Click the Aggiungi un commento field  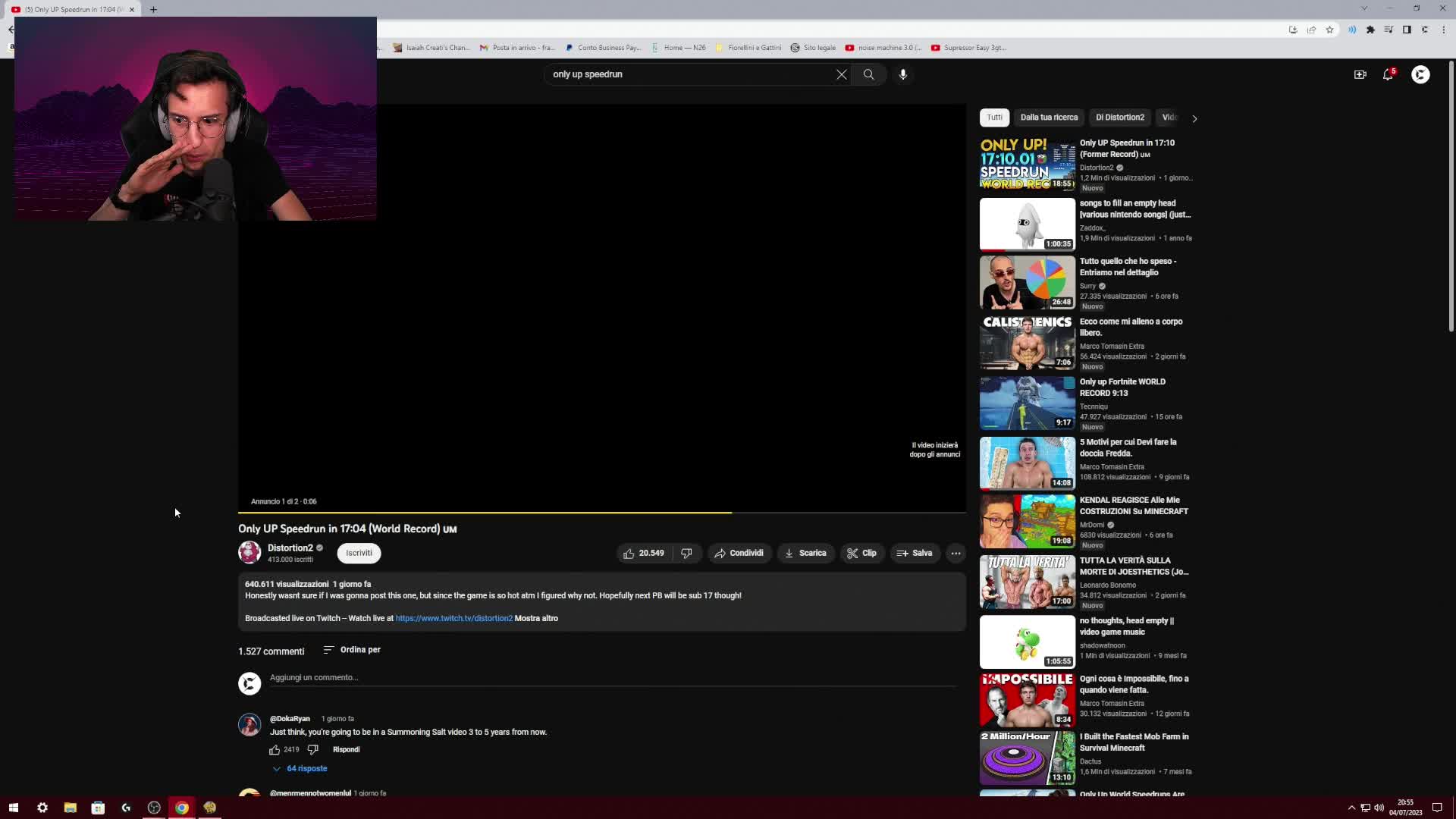point(613,678)
